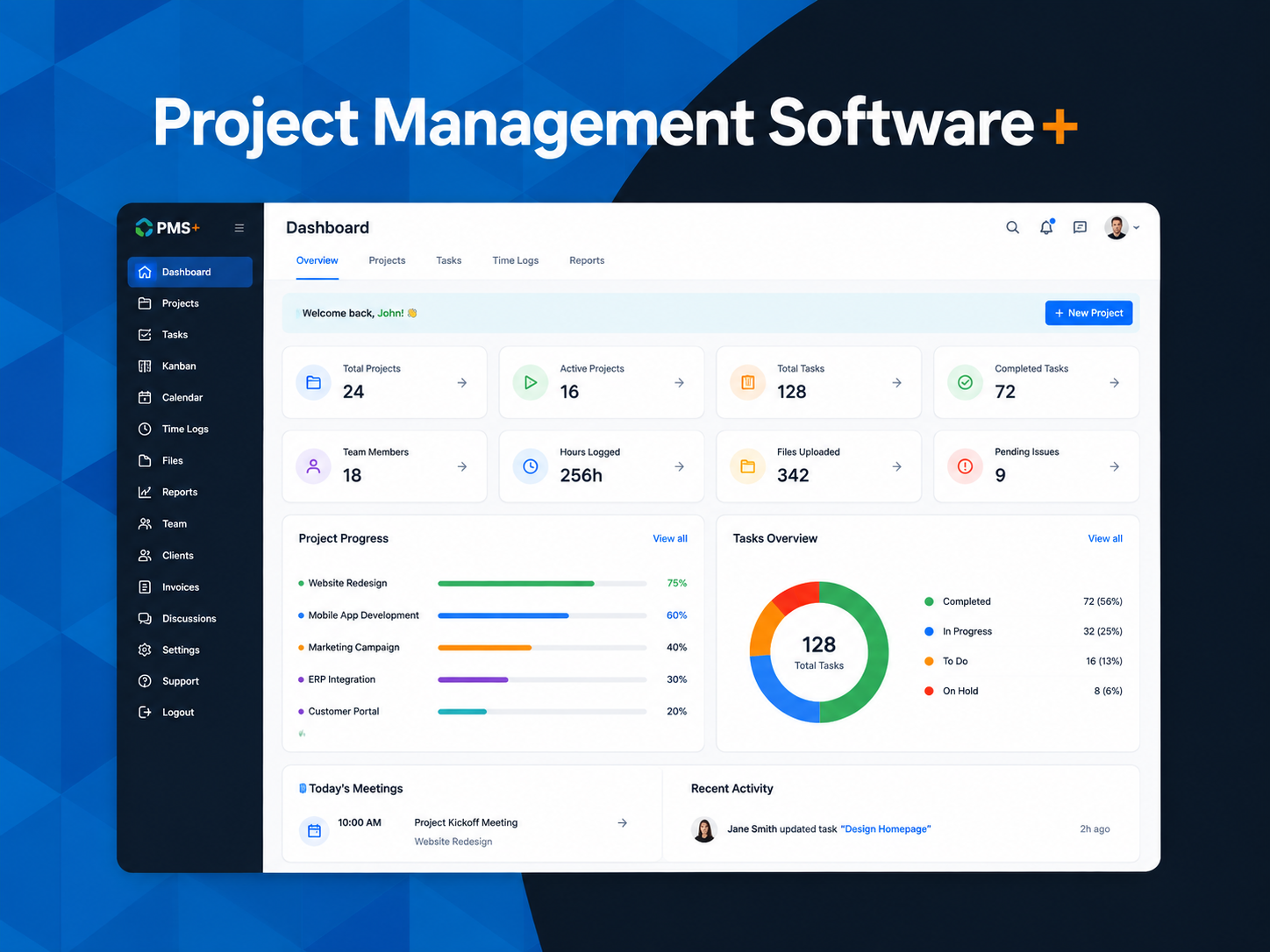Click View all in Project Progress
Image resolution: width=1270 pixels, height=952 pixels.
[670, 539]
